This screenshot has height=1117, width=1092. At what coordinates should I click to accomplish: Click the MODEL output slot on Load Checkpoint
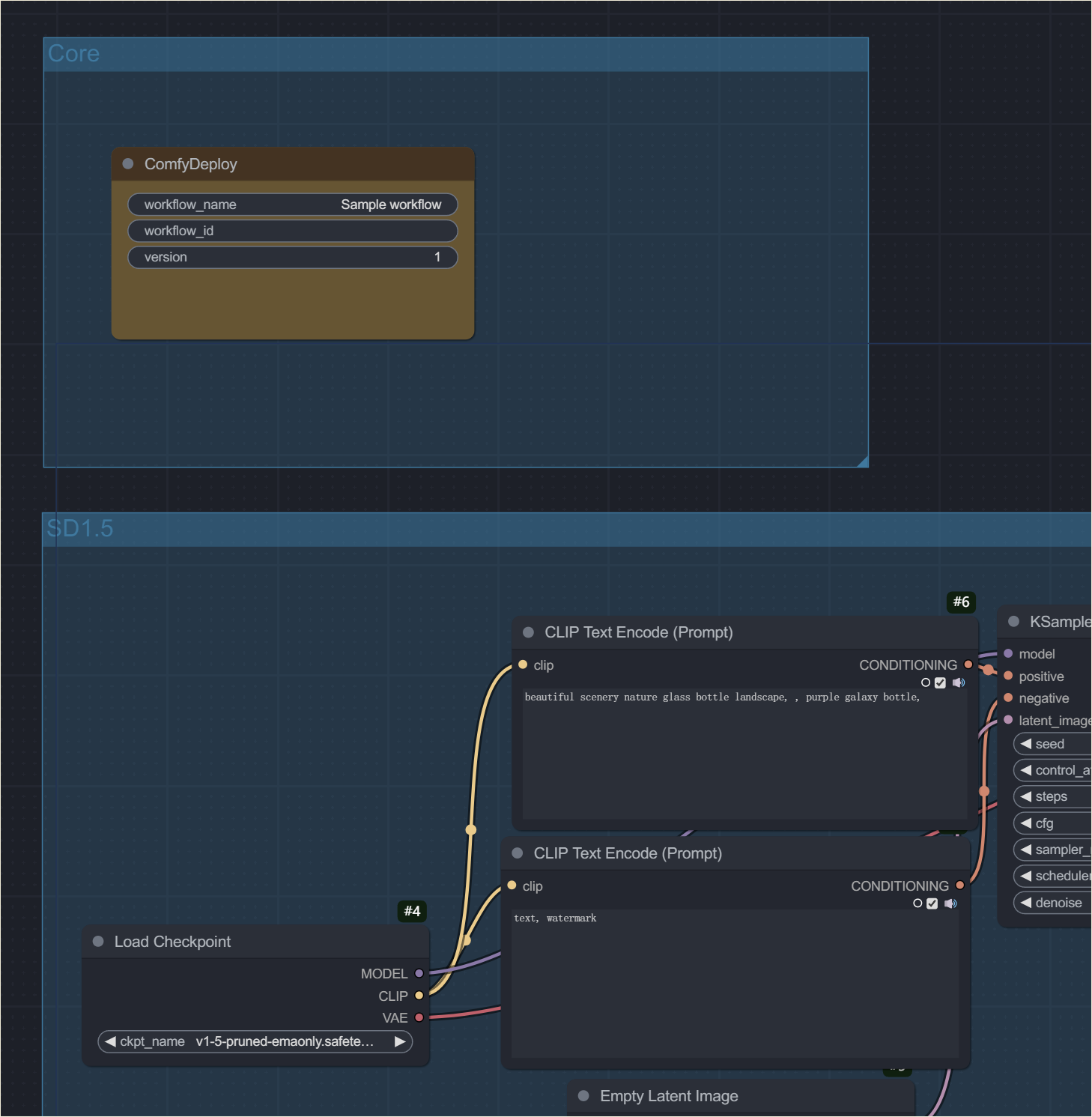419,973
